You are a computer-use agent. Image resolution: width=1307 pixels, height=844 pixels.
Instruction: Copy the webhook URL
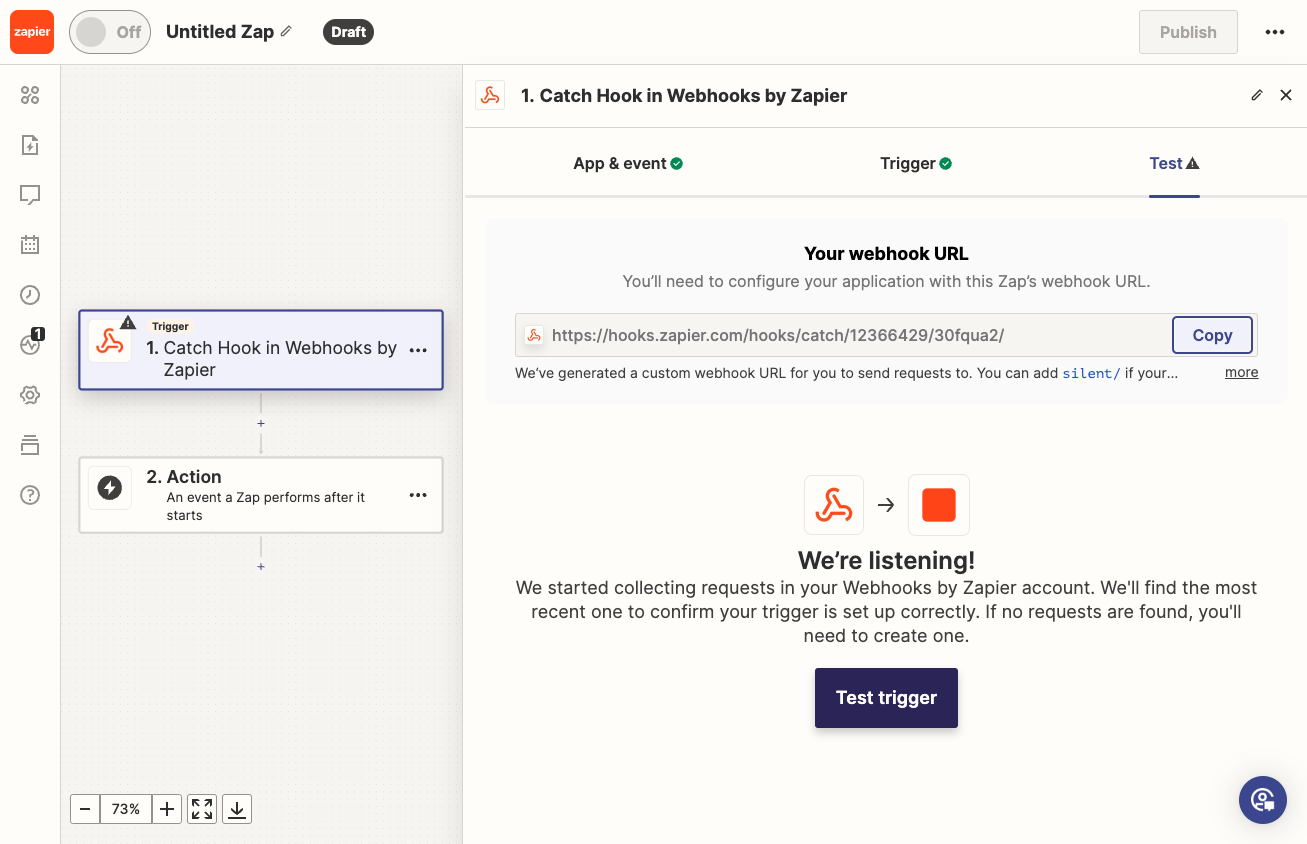point(1212,335)
